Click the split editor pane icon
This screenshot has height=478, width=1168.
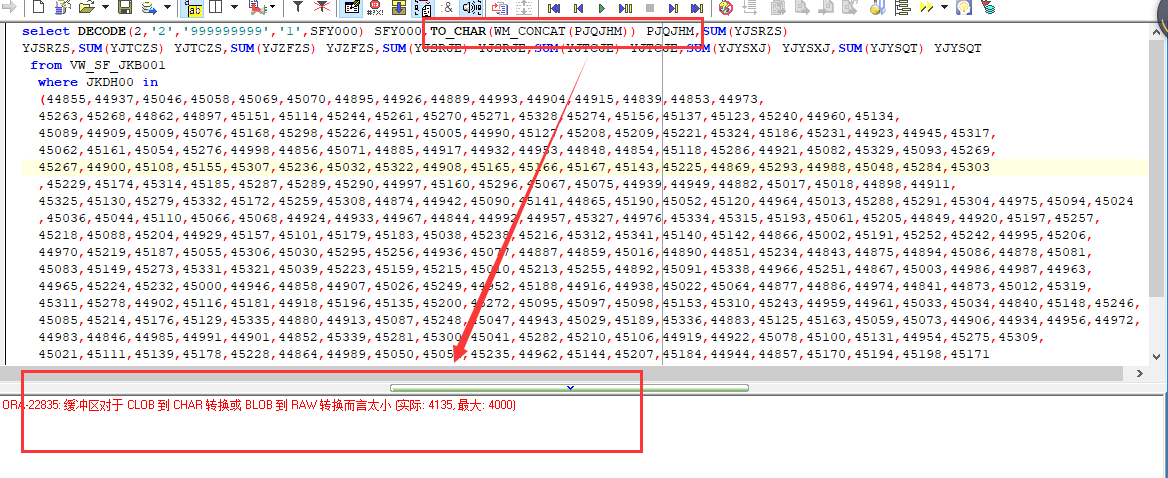[x=215, y=7]
